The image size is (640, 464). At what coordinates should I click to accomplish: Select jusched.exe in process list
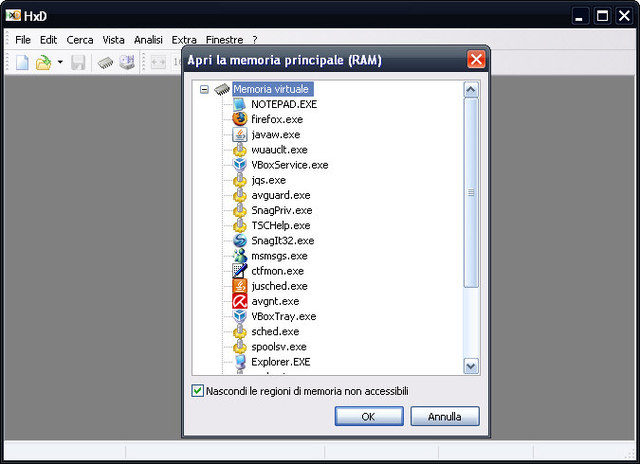pyautogui.click(x=279, y=286)
